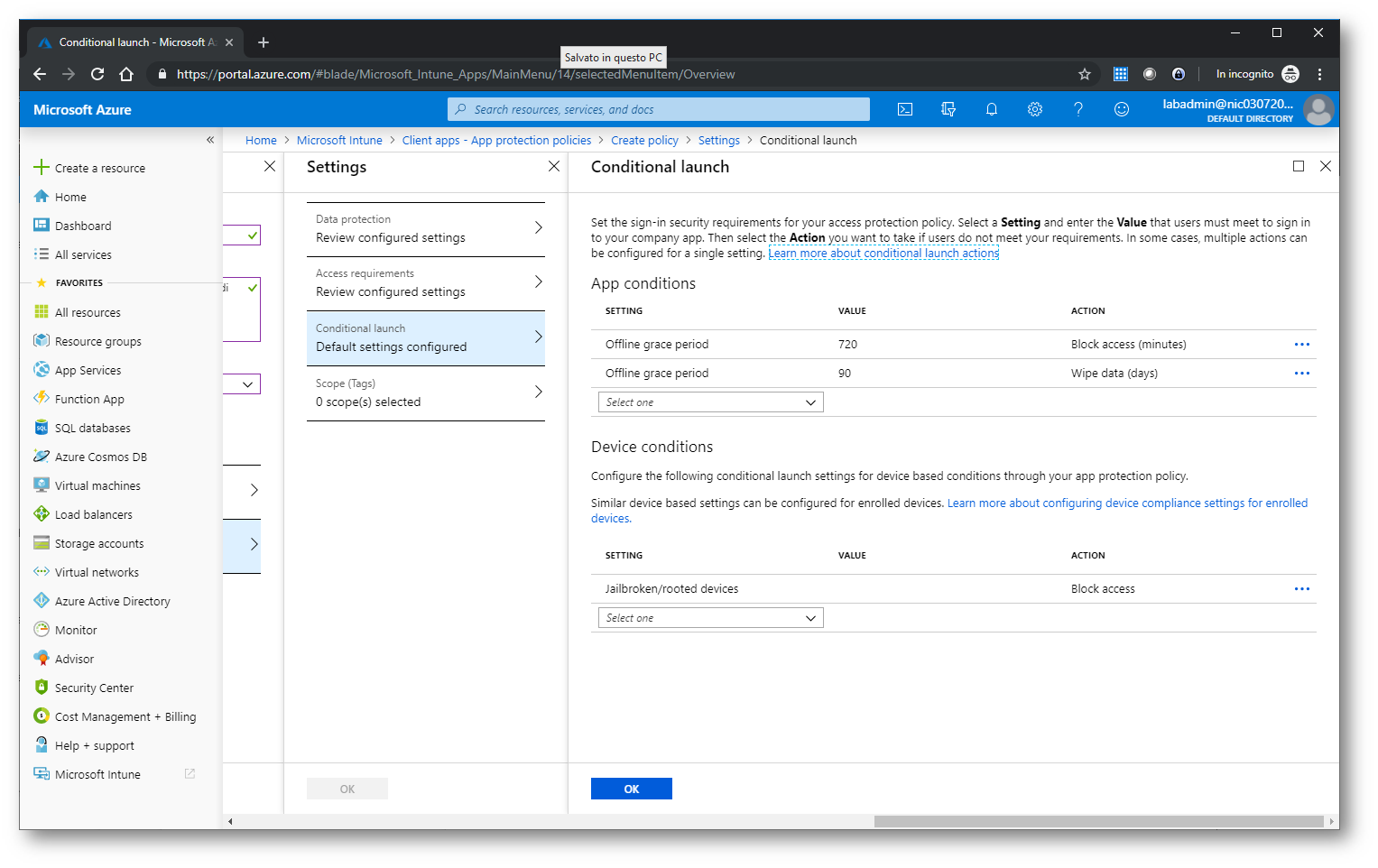Open options for the Wipe data row
Image resolution: width=1378 pixels, height=868 pixels.
coord(1302,374)
